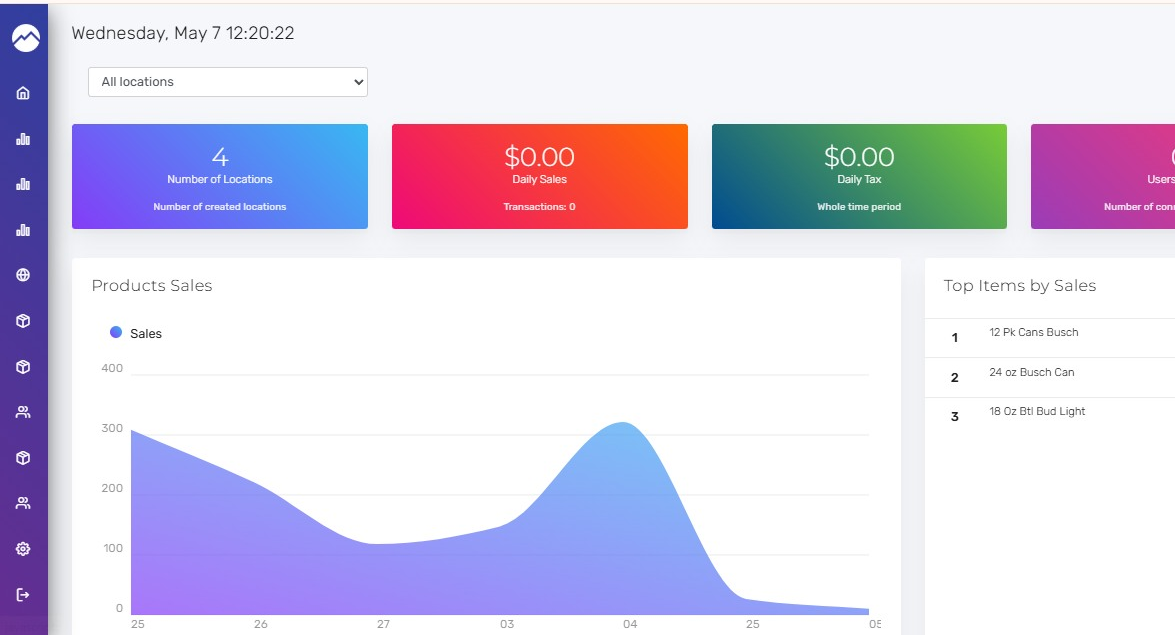
Task: Click rank number 2 in Top Items
Action: coord(955,378)
